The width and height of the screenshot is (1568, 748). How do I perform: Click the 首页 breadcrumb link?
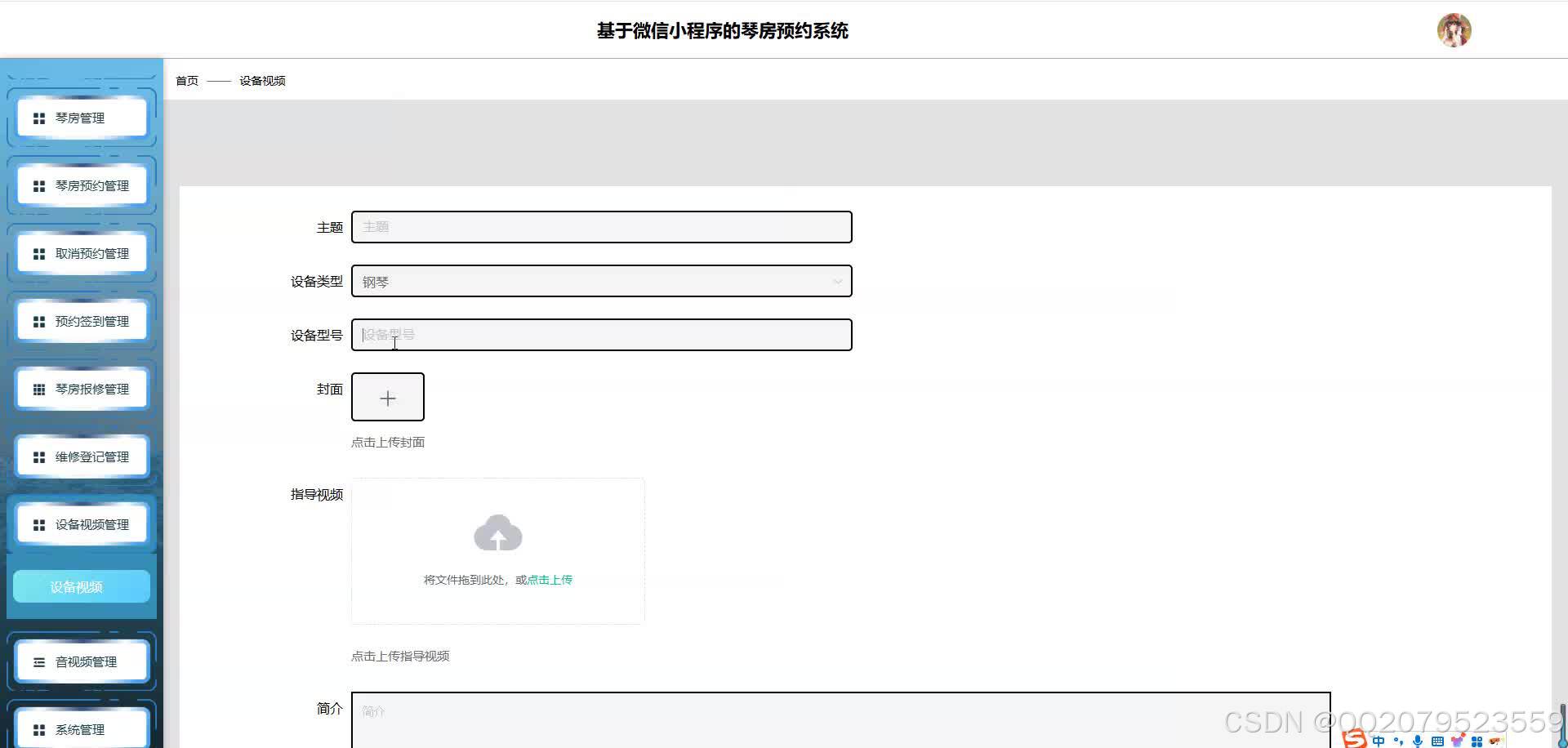[x=186, y=80]
